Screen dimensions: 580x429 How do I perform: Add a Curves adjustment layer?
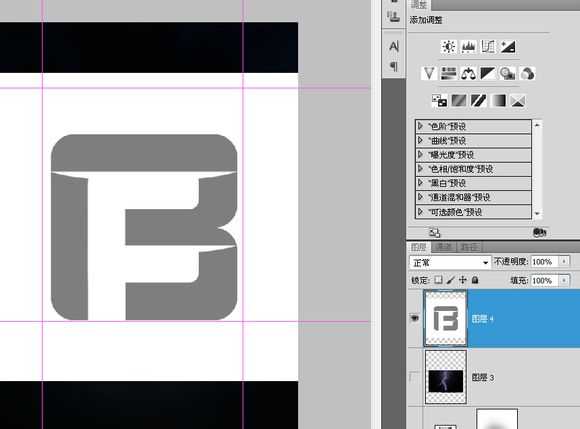[x=488, y=47]
